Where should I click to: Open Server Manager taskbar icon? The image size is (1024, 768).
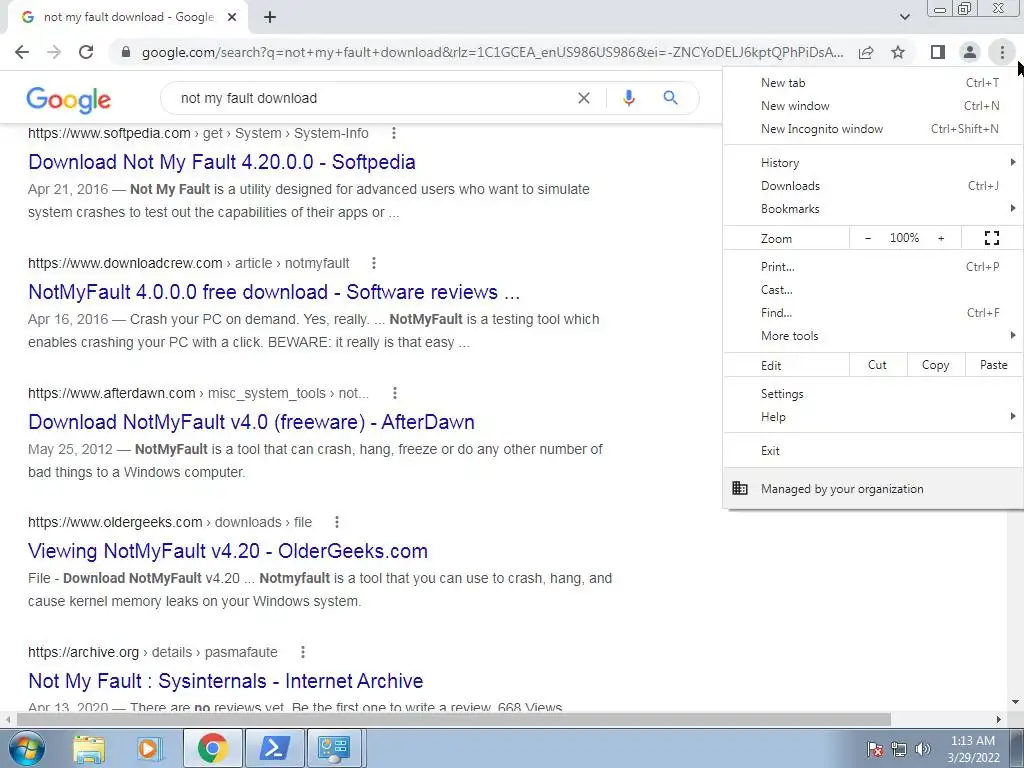point(334,748)
